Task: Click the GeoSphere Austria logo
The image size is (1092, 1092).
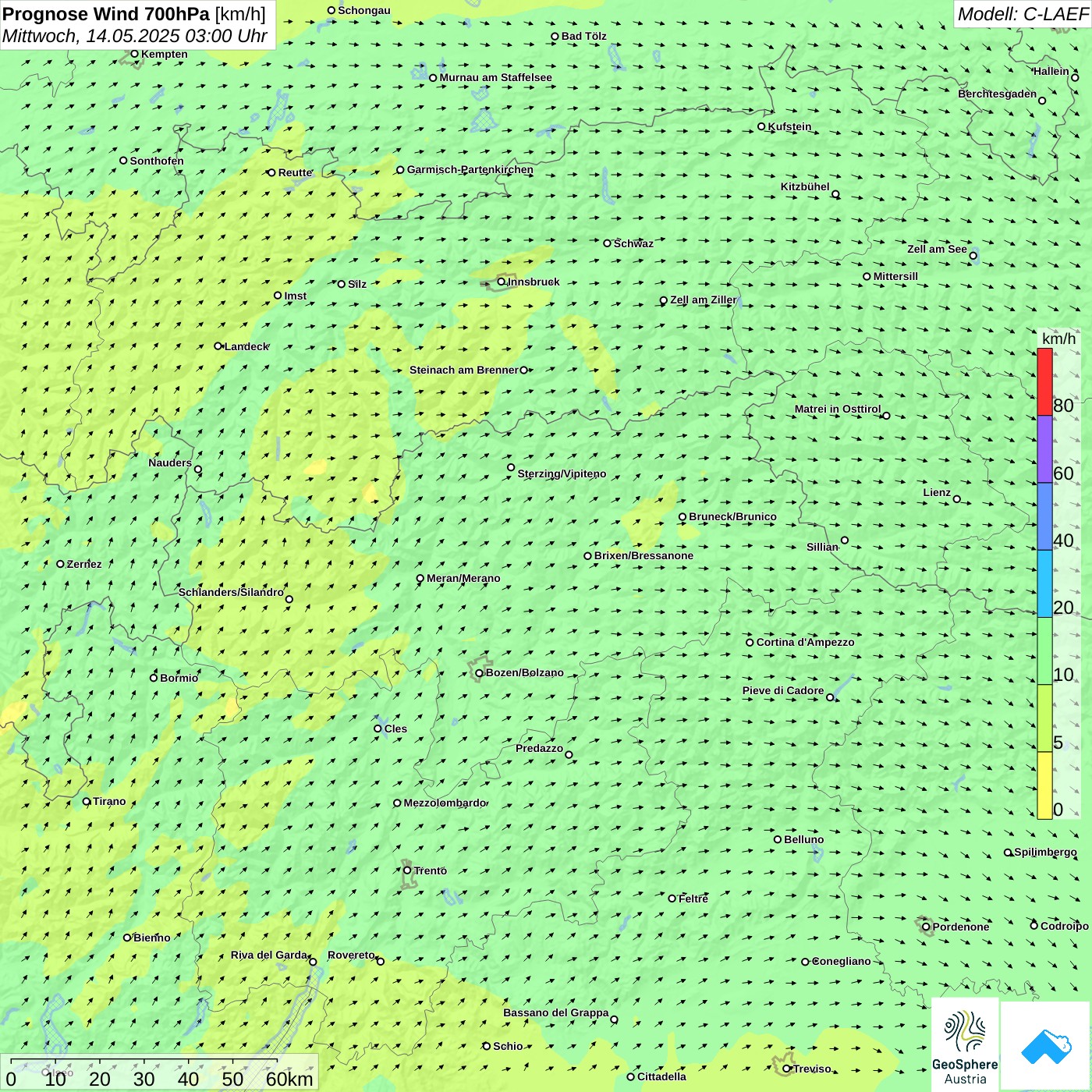Action: click(x=965, y=1045)
